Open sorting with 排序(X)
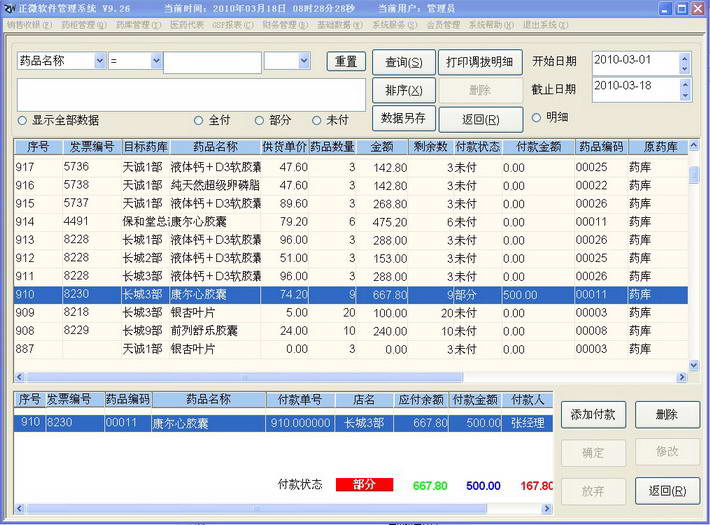 click(x=404, y=90)
